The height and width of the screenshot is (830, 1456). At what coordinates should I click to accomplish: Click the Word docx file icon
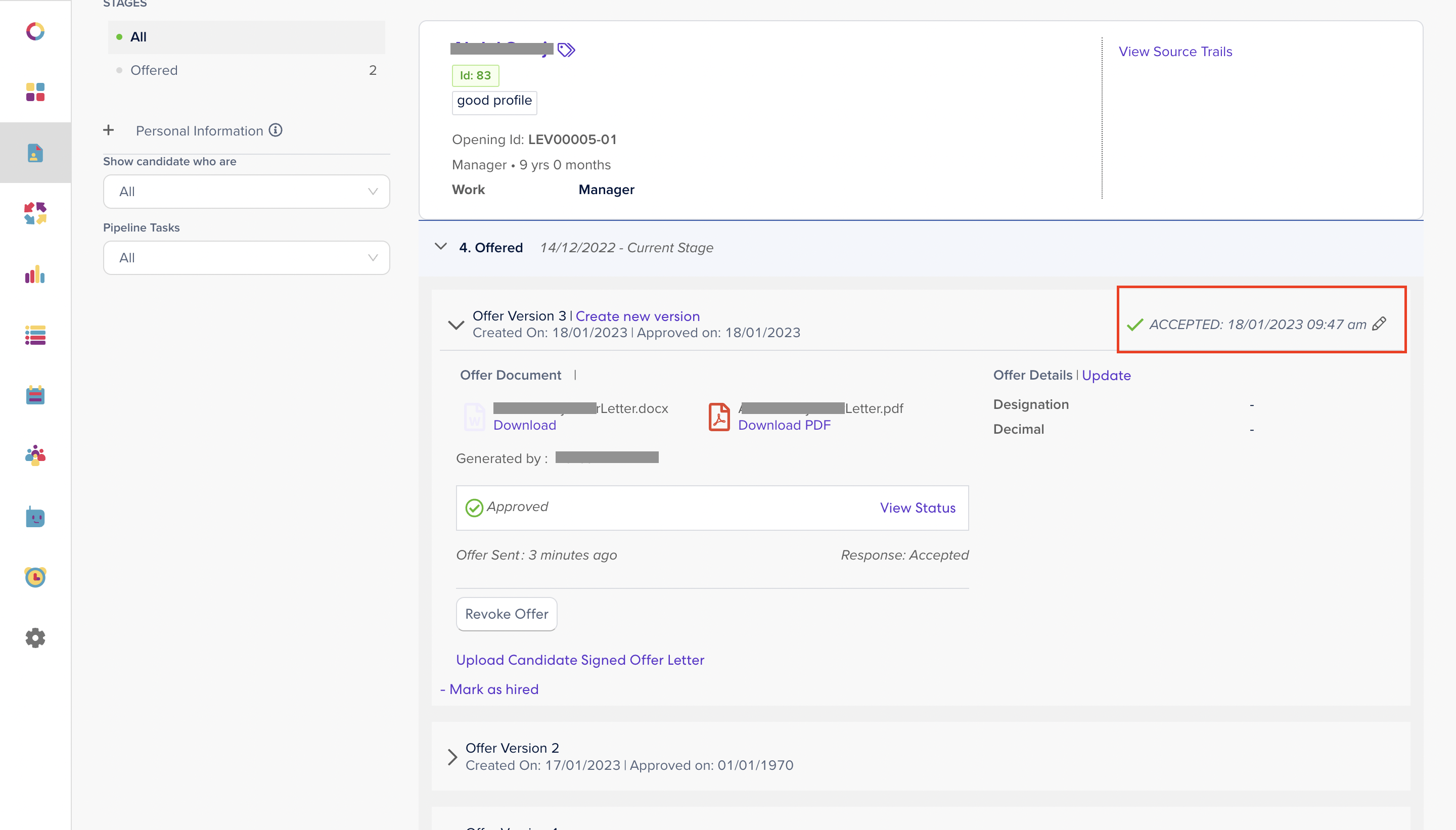[474, 417]
